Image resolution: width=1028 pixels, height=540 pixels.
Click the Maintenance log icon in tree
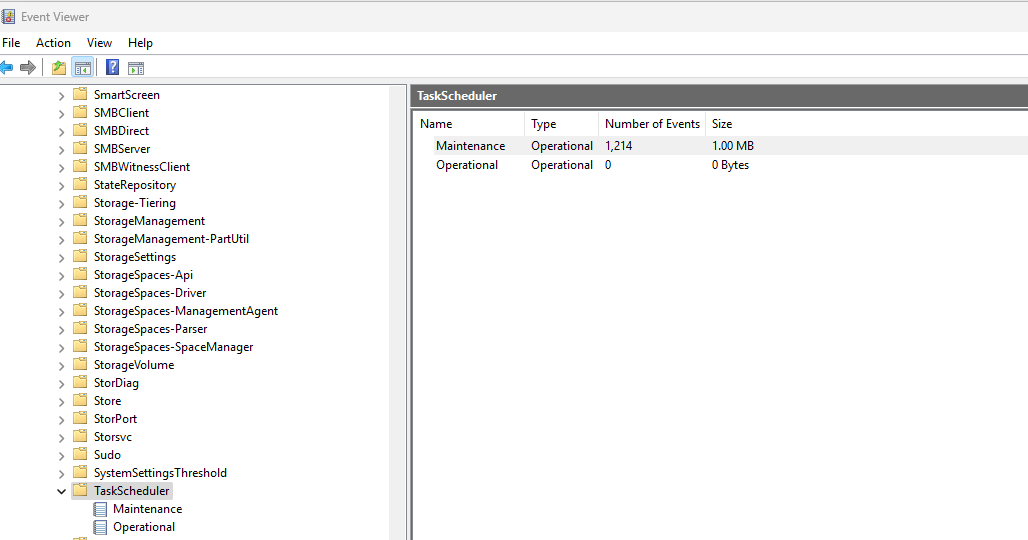(100, 509)
